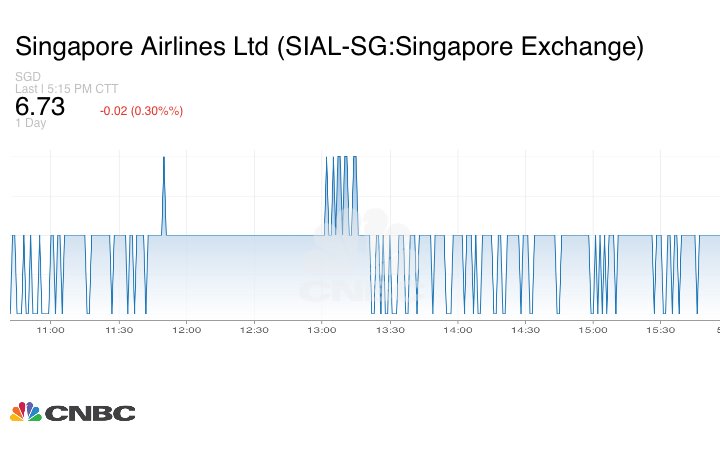The width and height of the screenshot is (720, 450).
Task: Click the Last 5:15 PM CTT timestamp
Action: point(67,89)
